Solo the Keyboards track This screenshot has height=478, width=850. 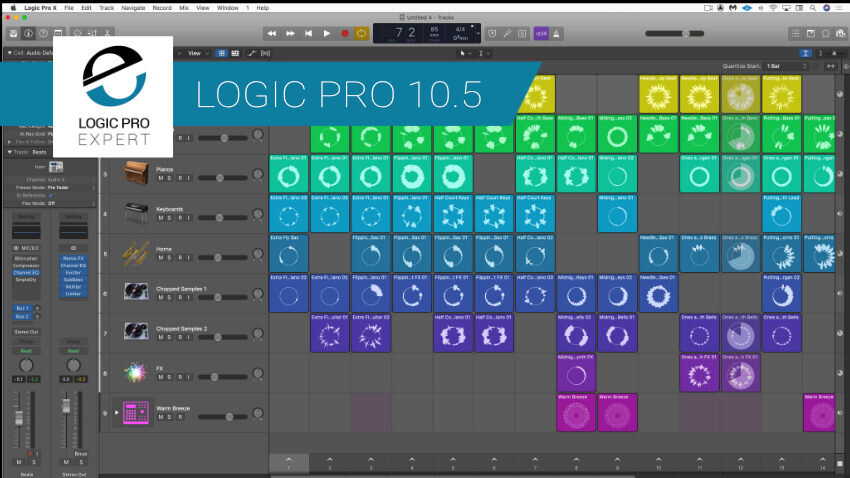169,218
